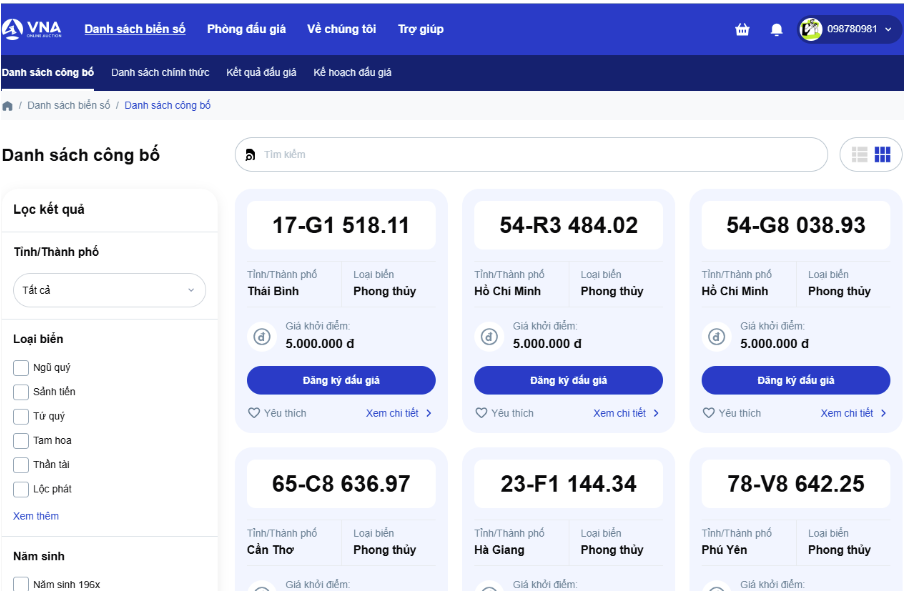Check the Năm sinh 196x box
The height and width of the screenshot is (603, 908).
point(21,584)
